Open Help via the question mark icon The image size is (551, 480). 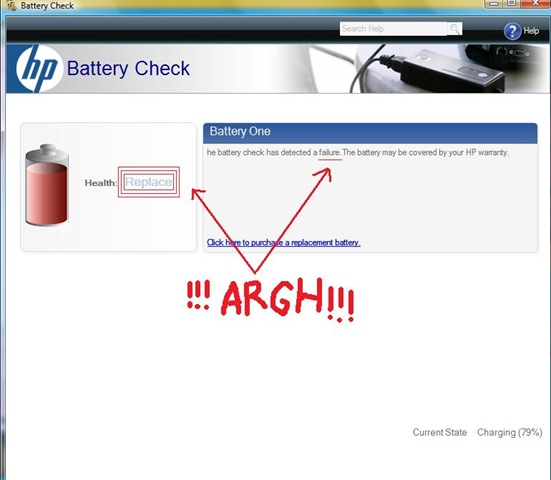click(x=512, y=31)
